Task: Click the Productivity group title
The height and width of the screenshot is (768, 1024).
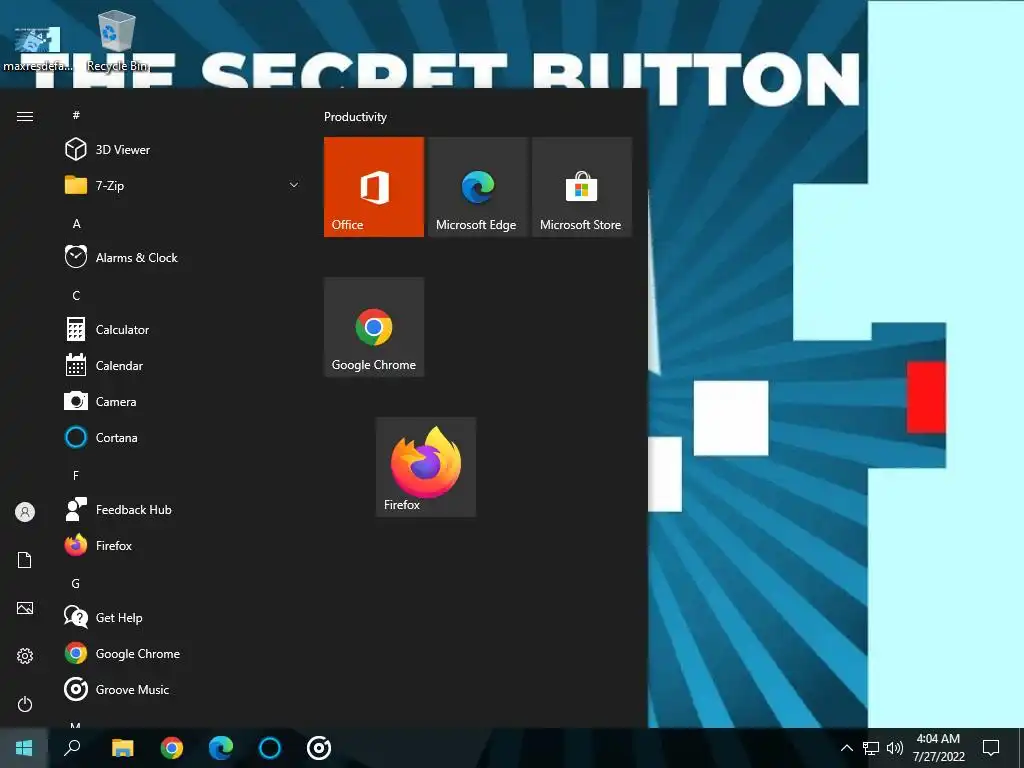Action: pos(355,117)
